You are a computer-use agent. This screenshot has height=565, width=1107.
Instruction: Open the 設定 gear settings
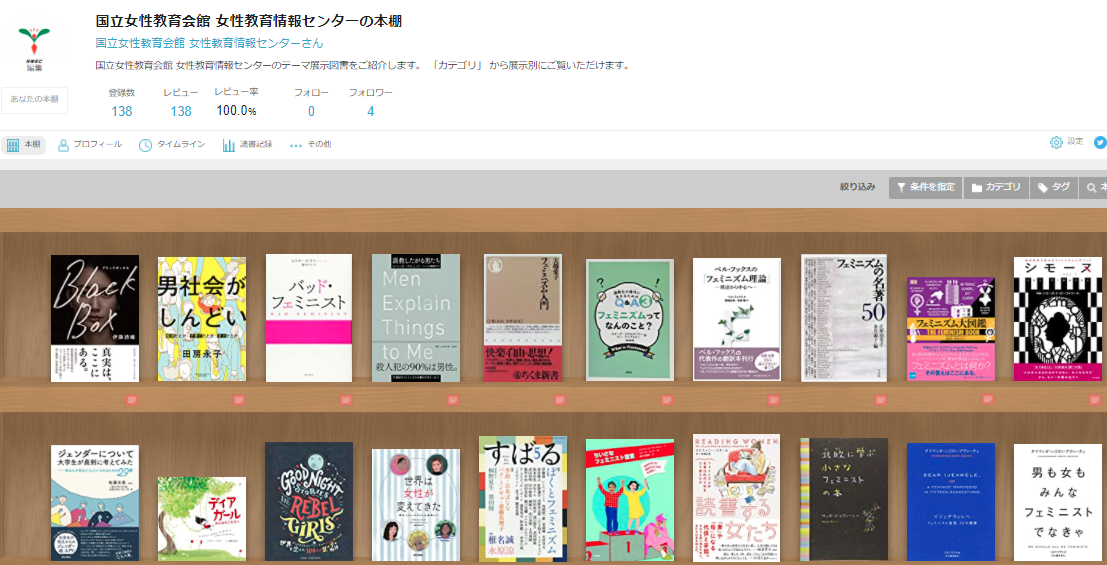[1067, 142]
